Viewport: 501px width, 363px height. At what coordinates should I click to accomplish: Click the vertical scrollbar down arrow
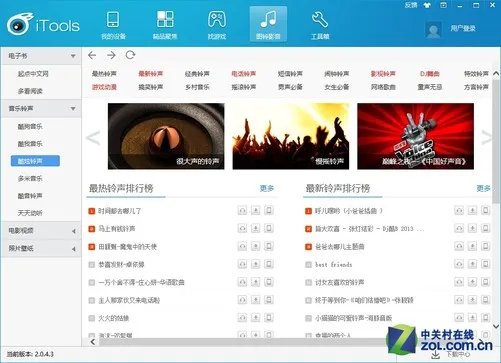point(496,326)
